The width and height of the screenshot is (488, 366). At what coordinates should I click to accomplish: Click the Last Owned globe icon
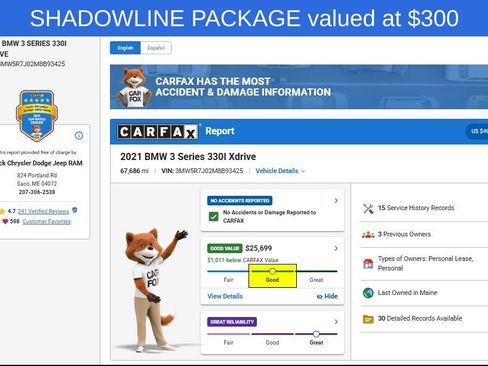tap(368, 293)
